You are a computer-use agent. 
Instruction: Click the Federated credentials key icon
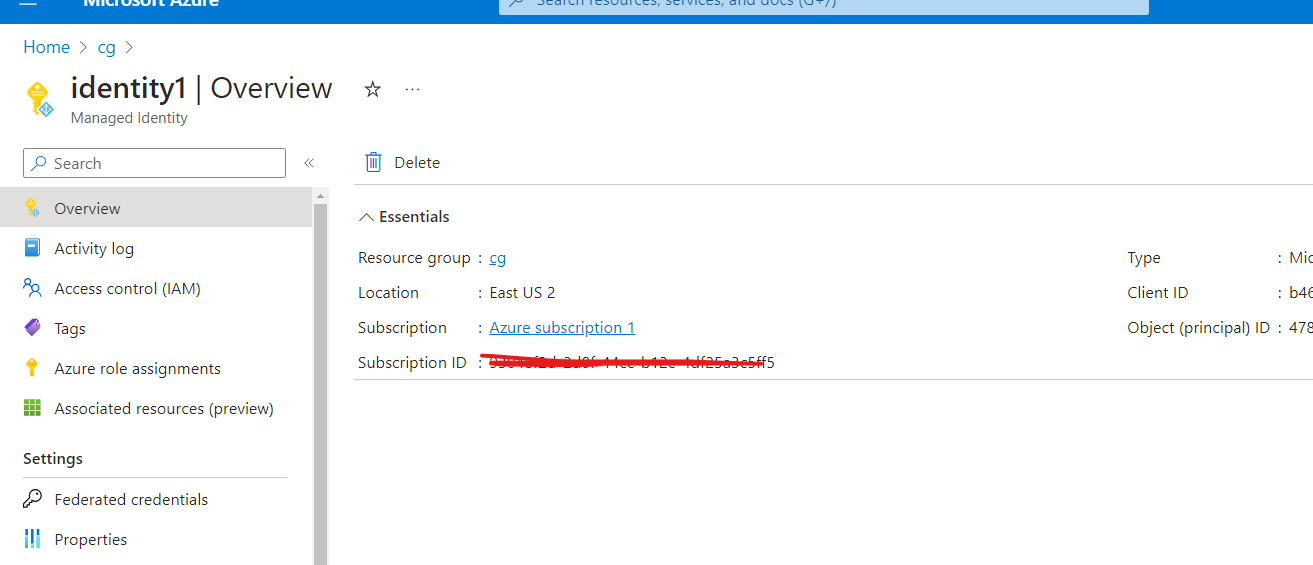(x=32, y=499)
